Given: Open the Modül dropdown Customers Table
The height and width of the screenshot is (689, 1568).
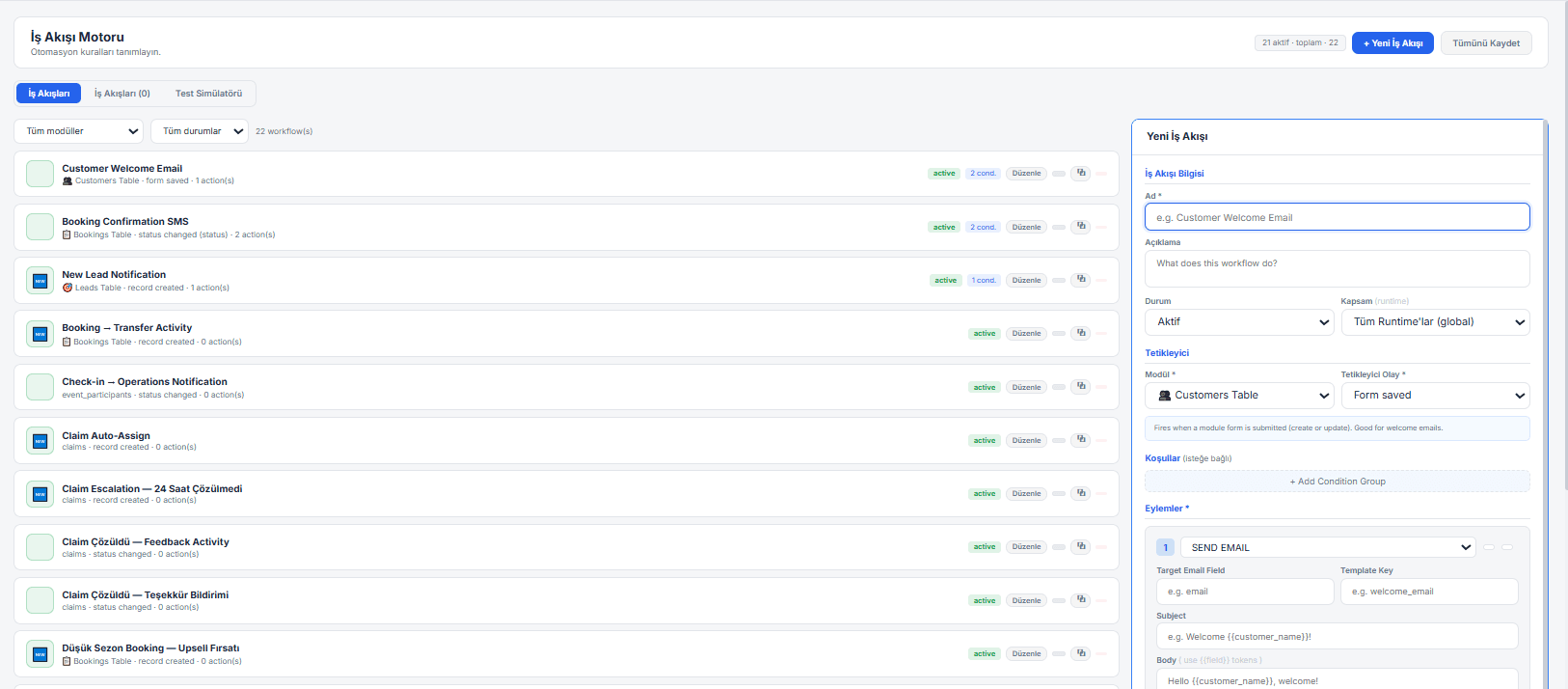Looking at the screenshot, I should (1239, 396).
